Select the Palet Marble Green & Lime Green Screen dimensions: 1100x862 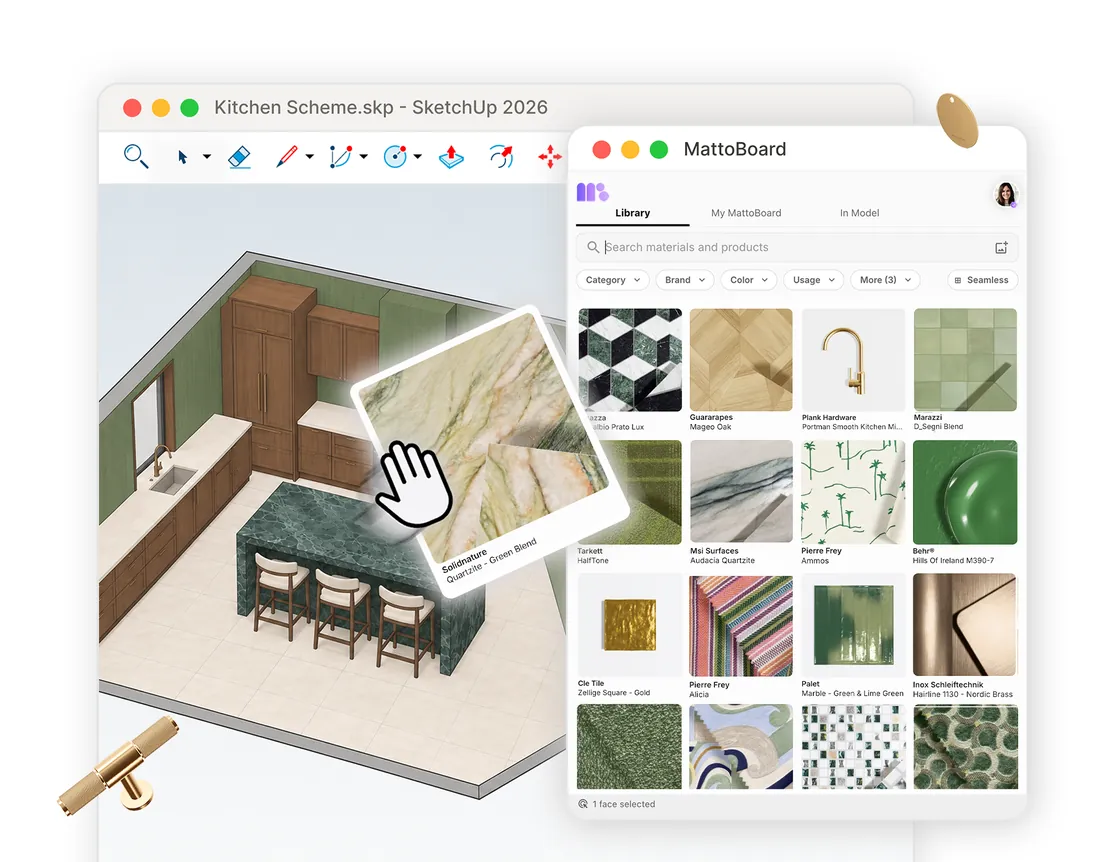[853, 625]
